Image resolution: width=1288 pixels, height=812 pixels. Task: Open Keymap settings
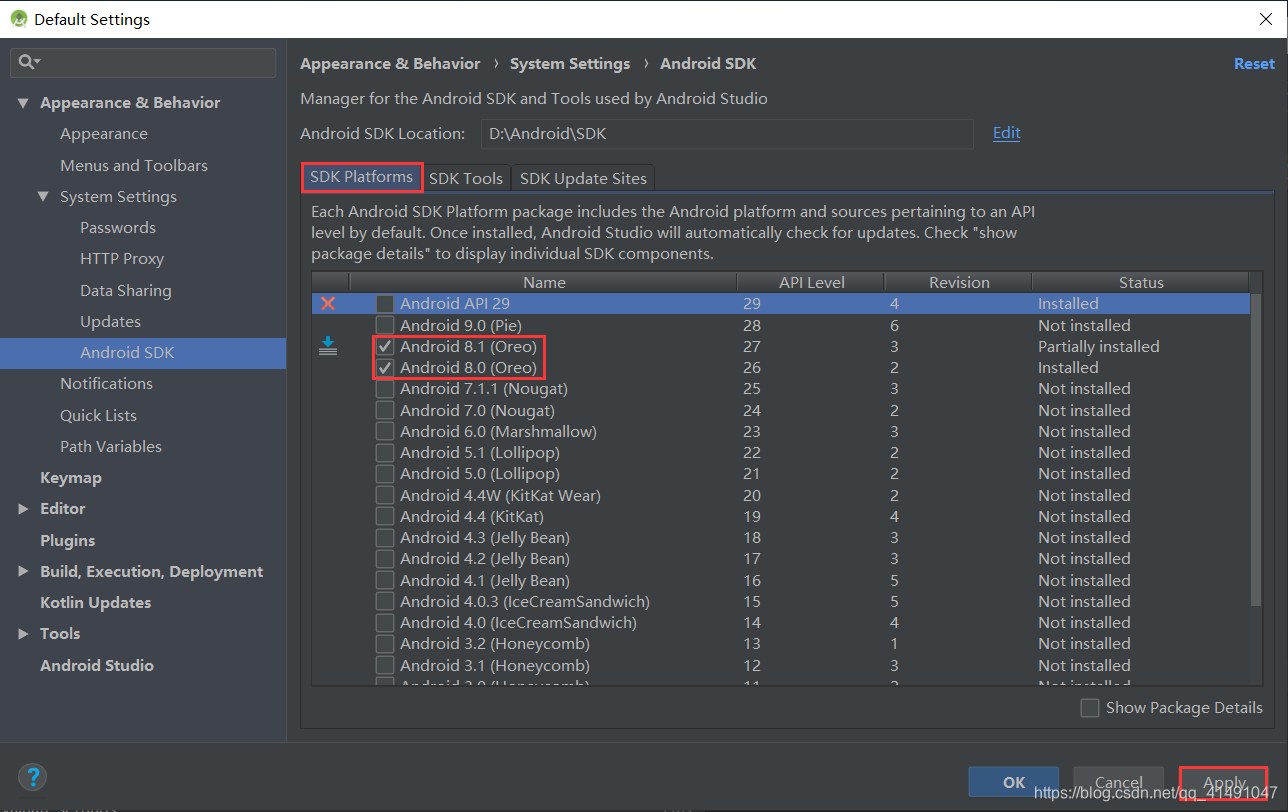pyautogui.click(x=71, y=477)
